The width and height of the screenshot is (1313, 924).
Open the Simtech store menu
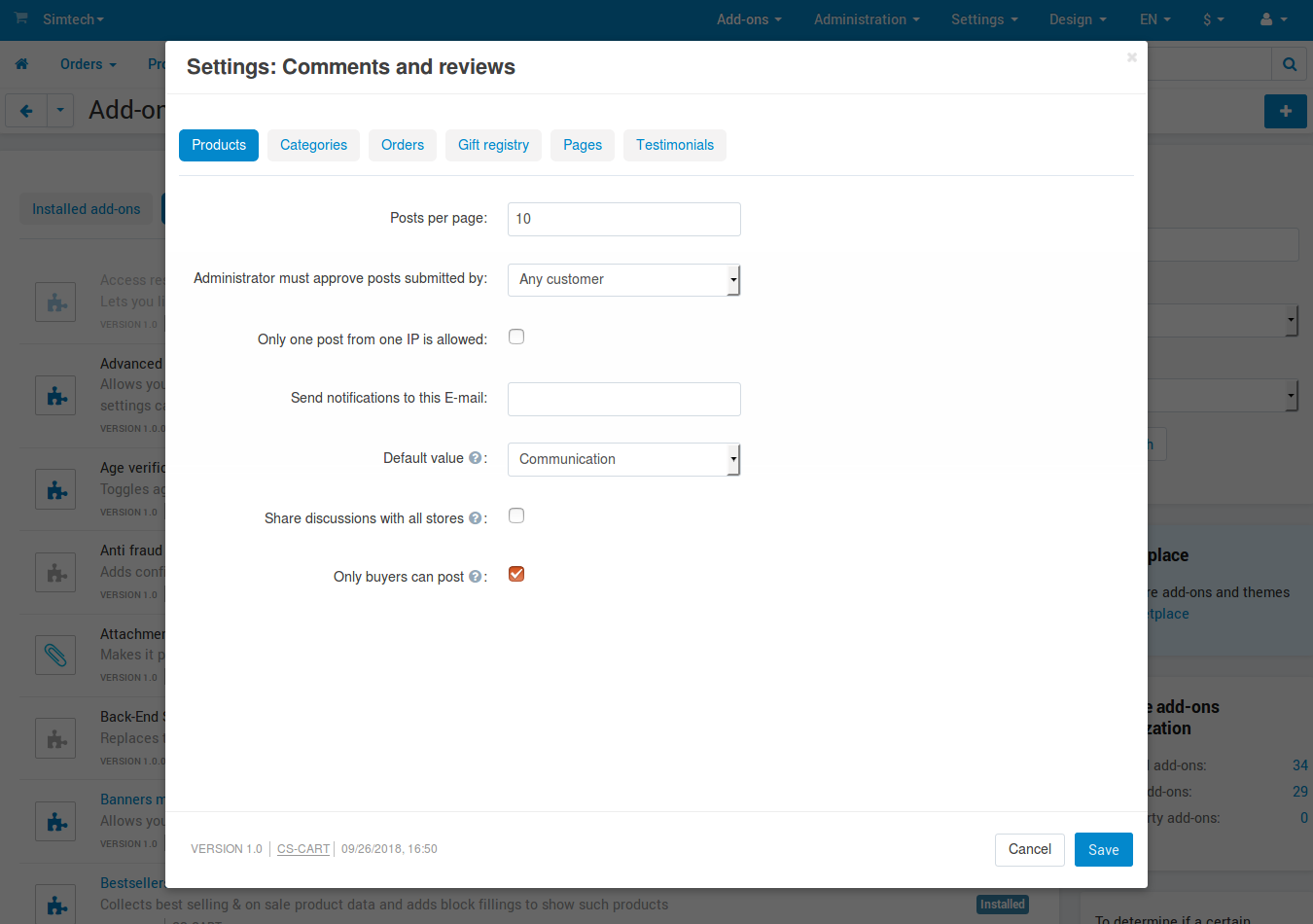click(73, 19)
